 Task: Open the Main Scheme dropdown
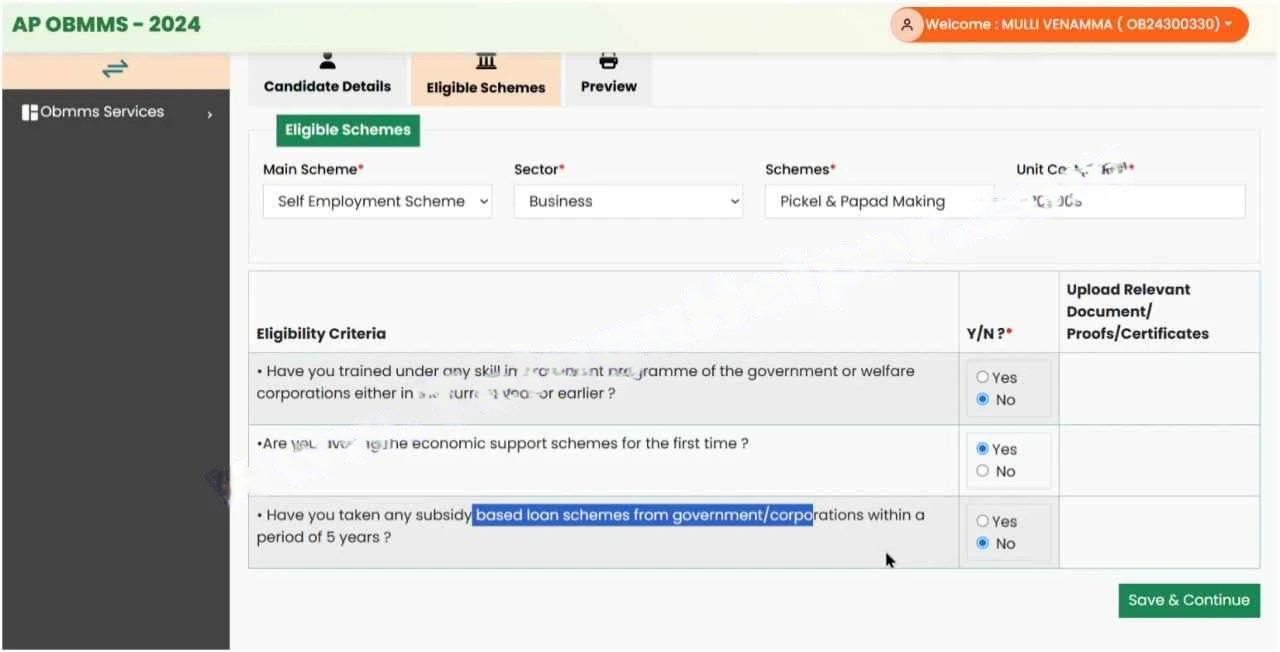click(377, 201)
